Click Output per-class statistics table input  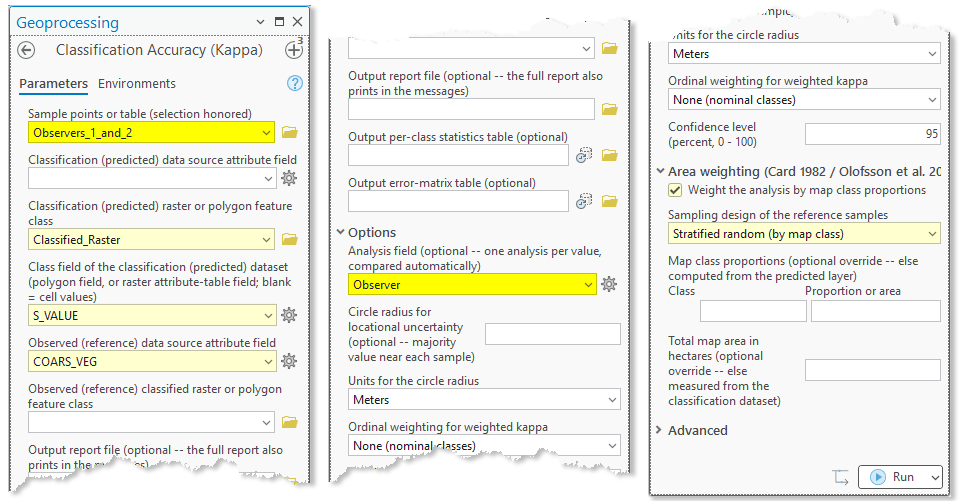[x=458, y=155]
